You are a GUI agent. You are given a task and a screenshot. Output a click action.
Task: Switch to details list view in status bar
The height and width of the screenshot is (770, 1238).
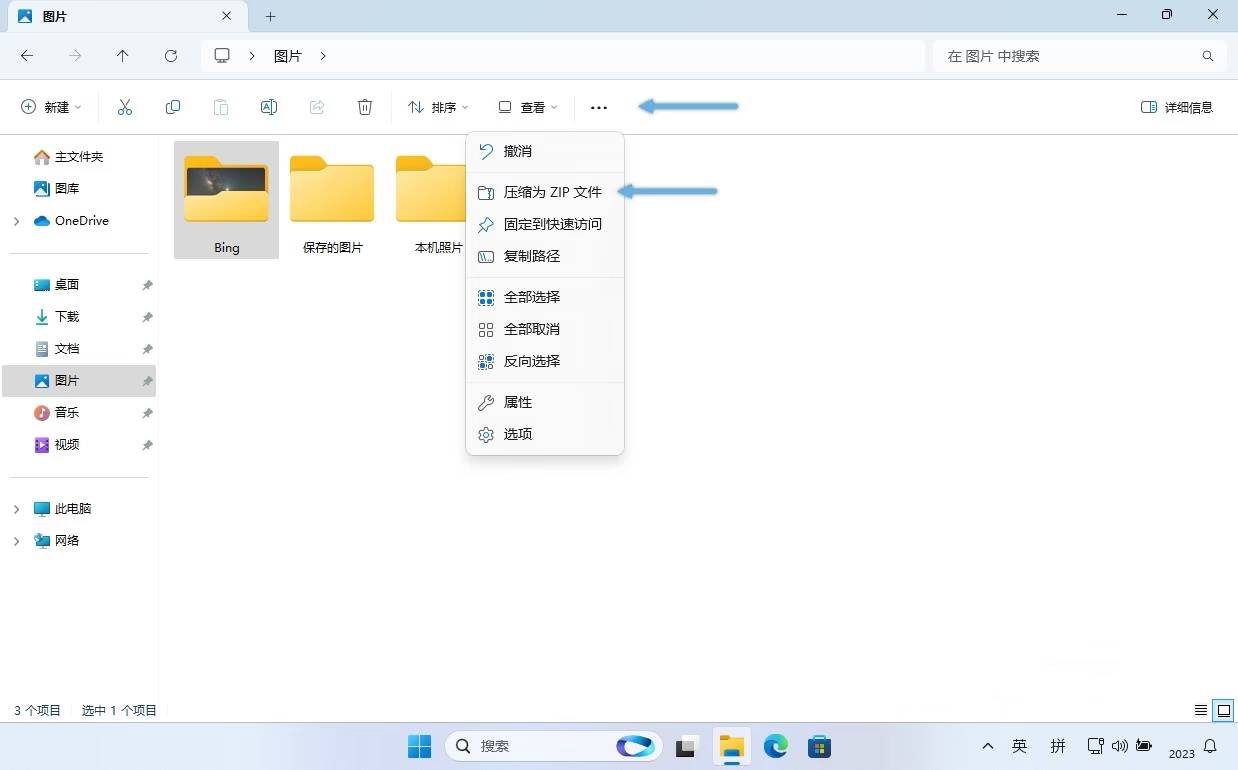coord(1201,710)
